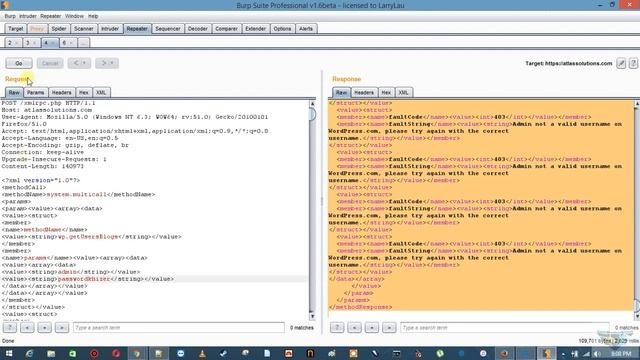Click the disabled Cancel button
Viewport: 640px width, 360px height.
pos(50,63)
